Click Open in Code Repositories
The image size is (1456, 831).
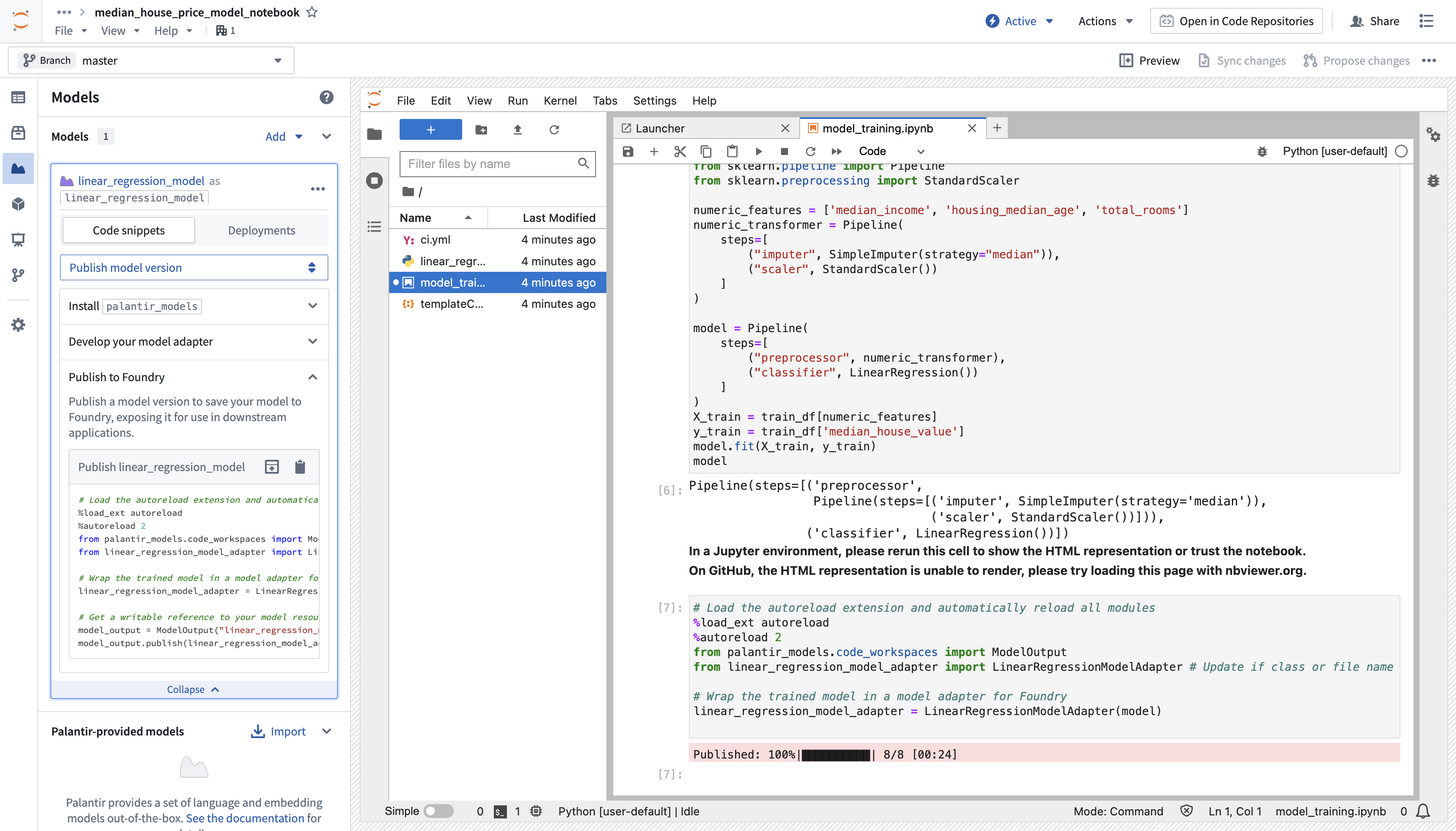coord(1236,21)
